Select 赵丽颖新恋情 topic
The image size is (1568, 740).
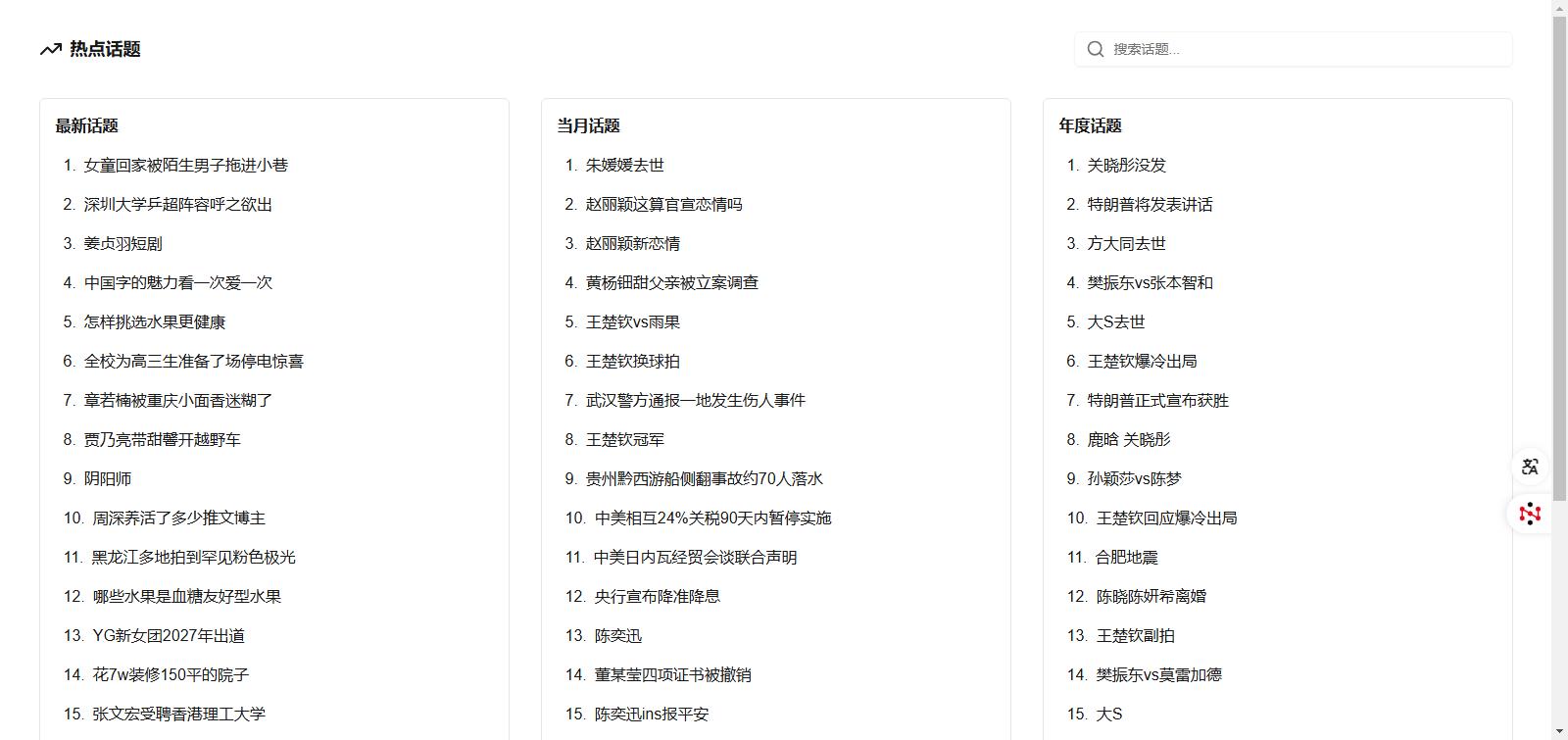(x=632, y=244)
